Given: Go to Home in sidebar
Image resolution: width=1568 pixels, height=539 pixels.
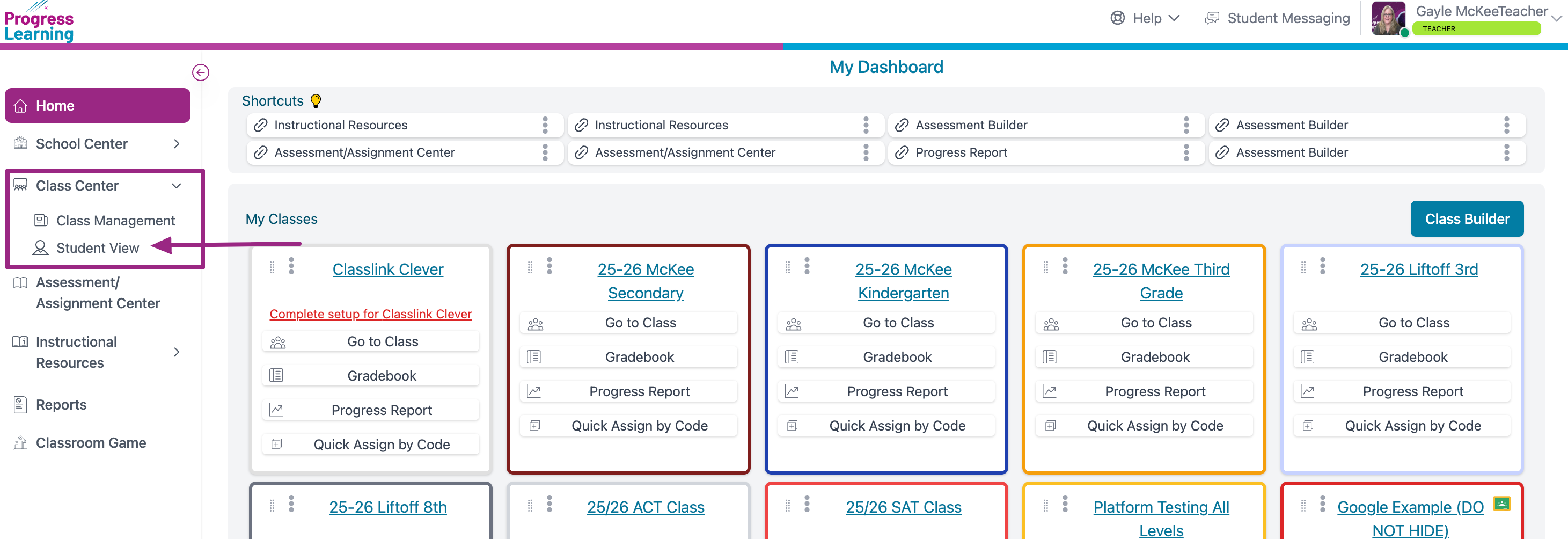Looking at the screenshot, I should [x=97, y=105].
